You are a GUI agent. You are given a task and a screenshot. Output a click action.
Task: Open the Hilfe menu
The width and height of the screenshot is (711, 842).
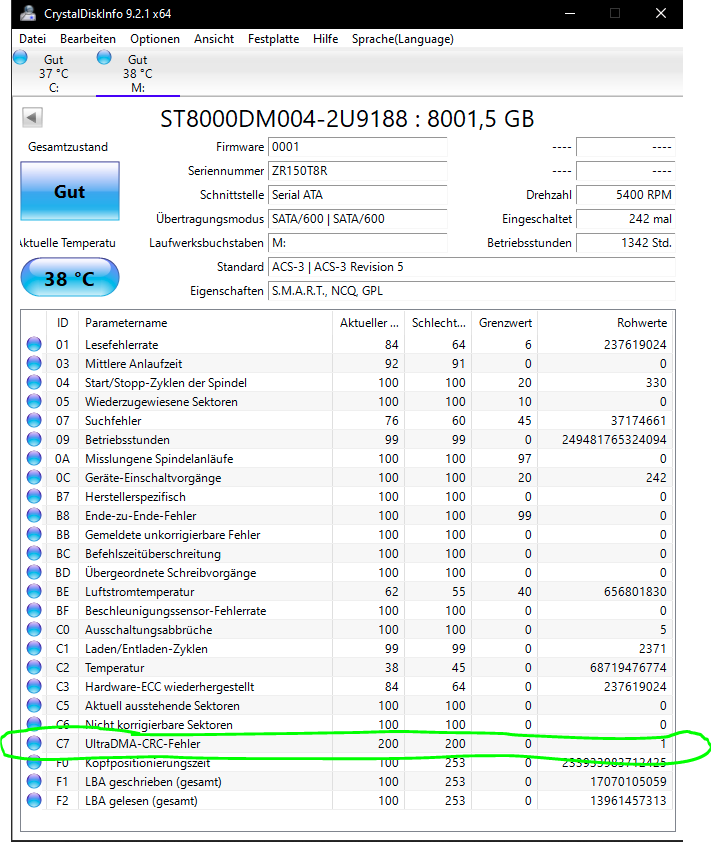[x=325, y=39]
